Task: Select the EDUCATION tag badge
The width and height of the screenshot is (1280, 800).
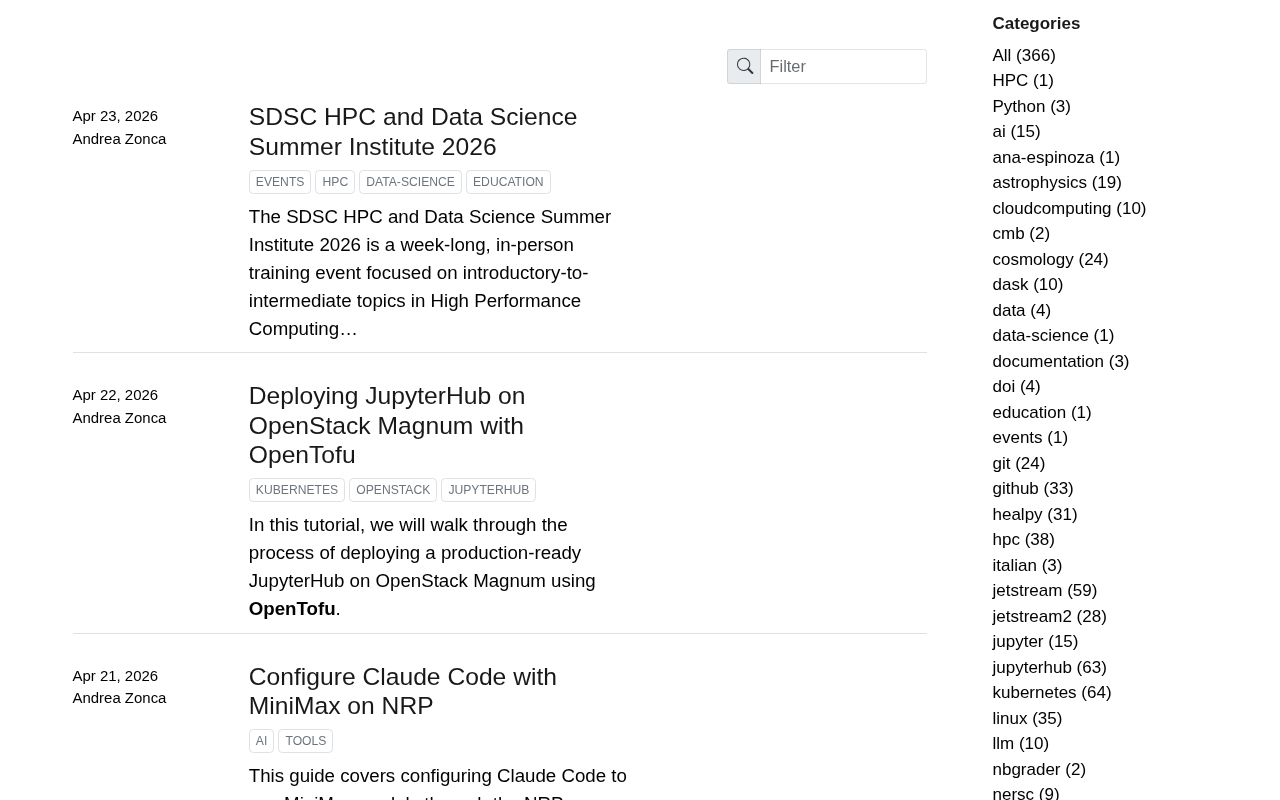Action: pyautogui.click(x=508, y=182)
